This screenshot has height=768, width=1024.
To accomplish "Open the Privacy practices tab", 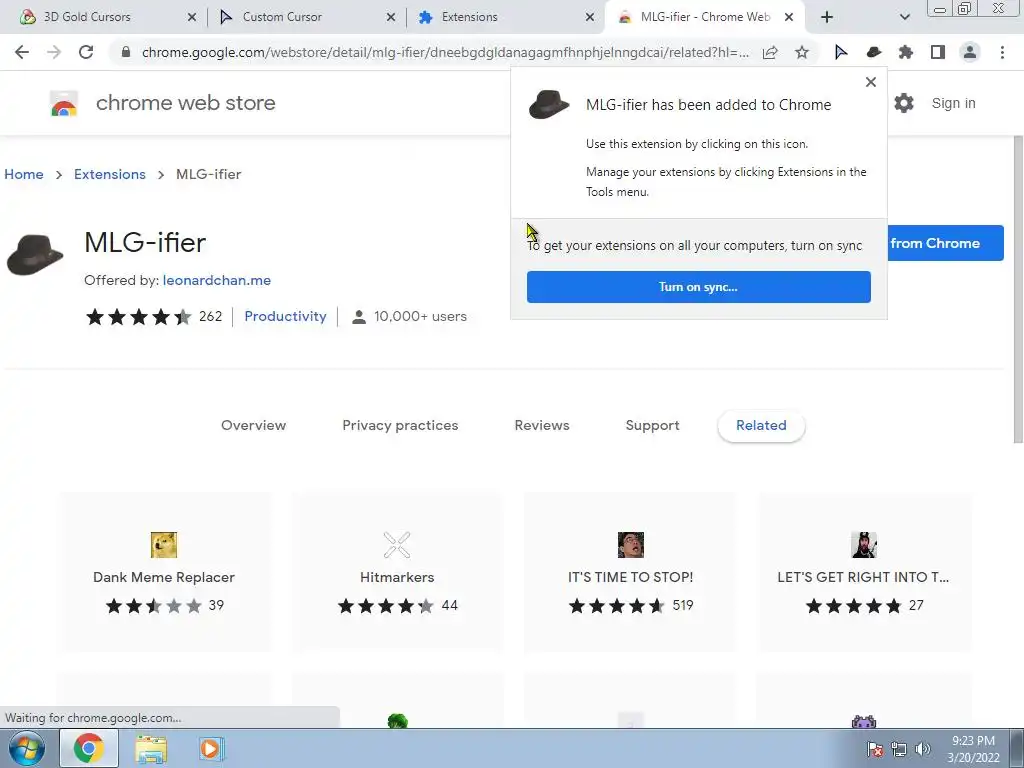I will pyautogui.click(x=400, y=425).
